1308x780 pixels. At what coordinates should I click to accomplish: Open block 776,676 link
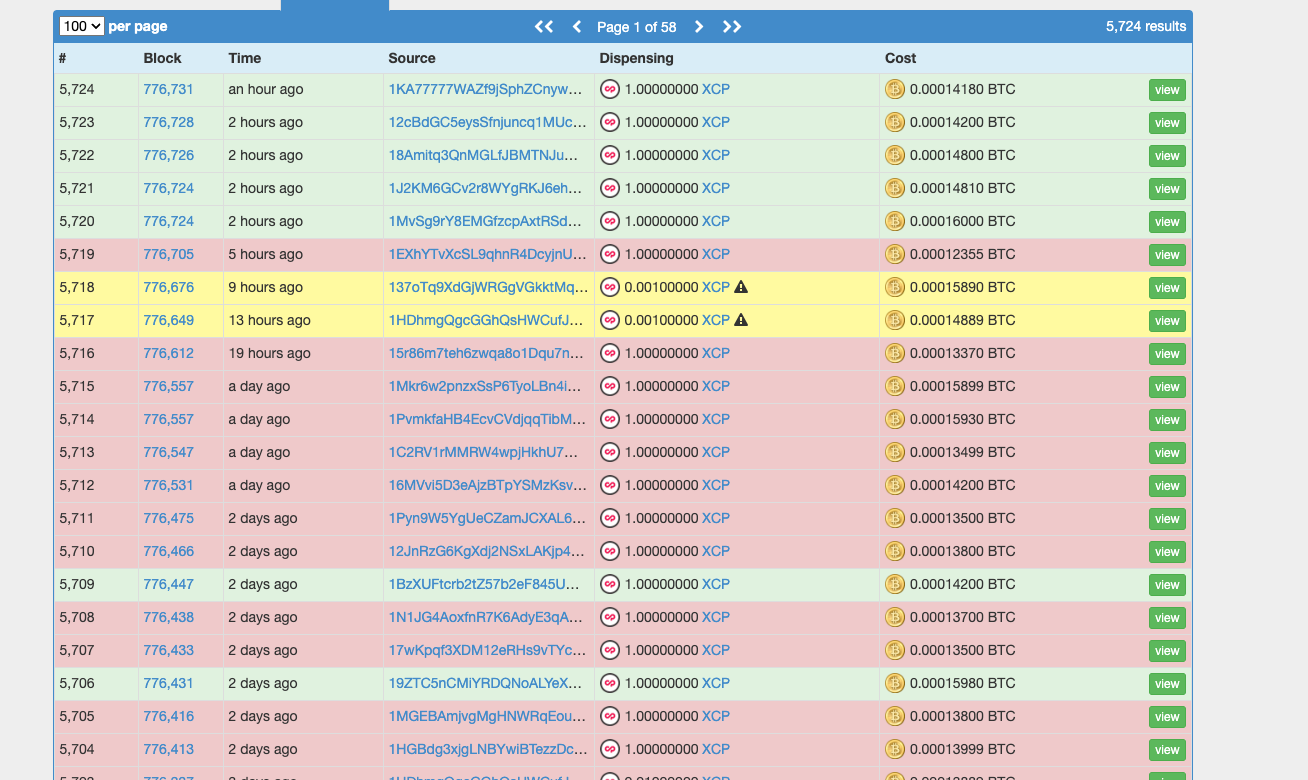(168, 287)
